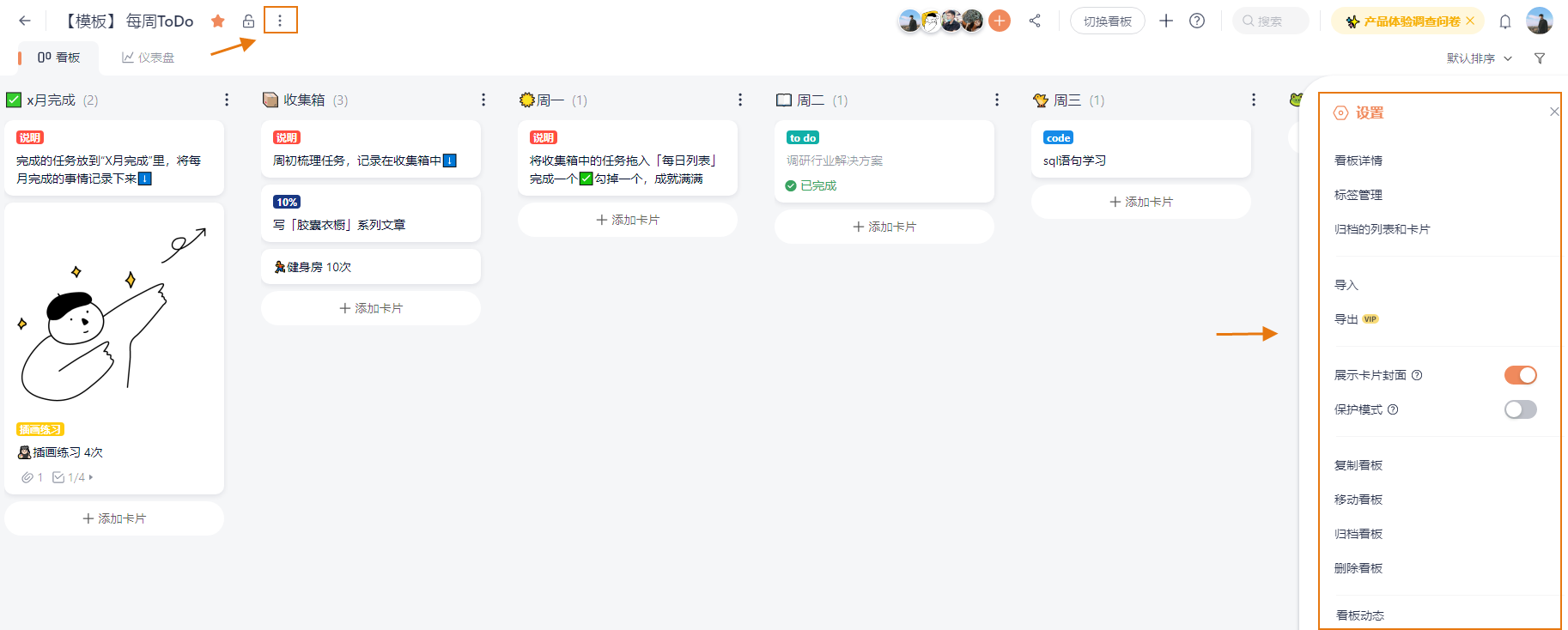Toggle the 已完成 checkmark on the 周二 card
Screen dimensions: 1568x630
click(x=791, y=185)
